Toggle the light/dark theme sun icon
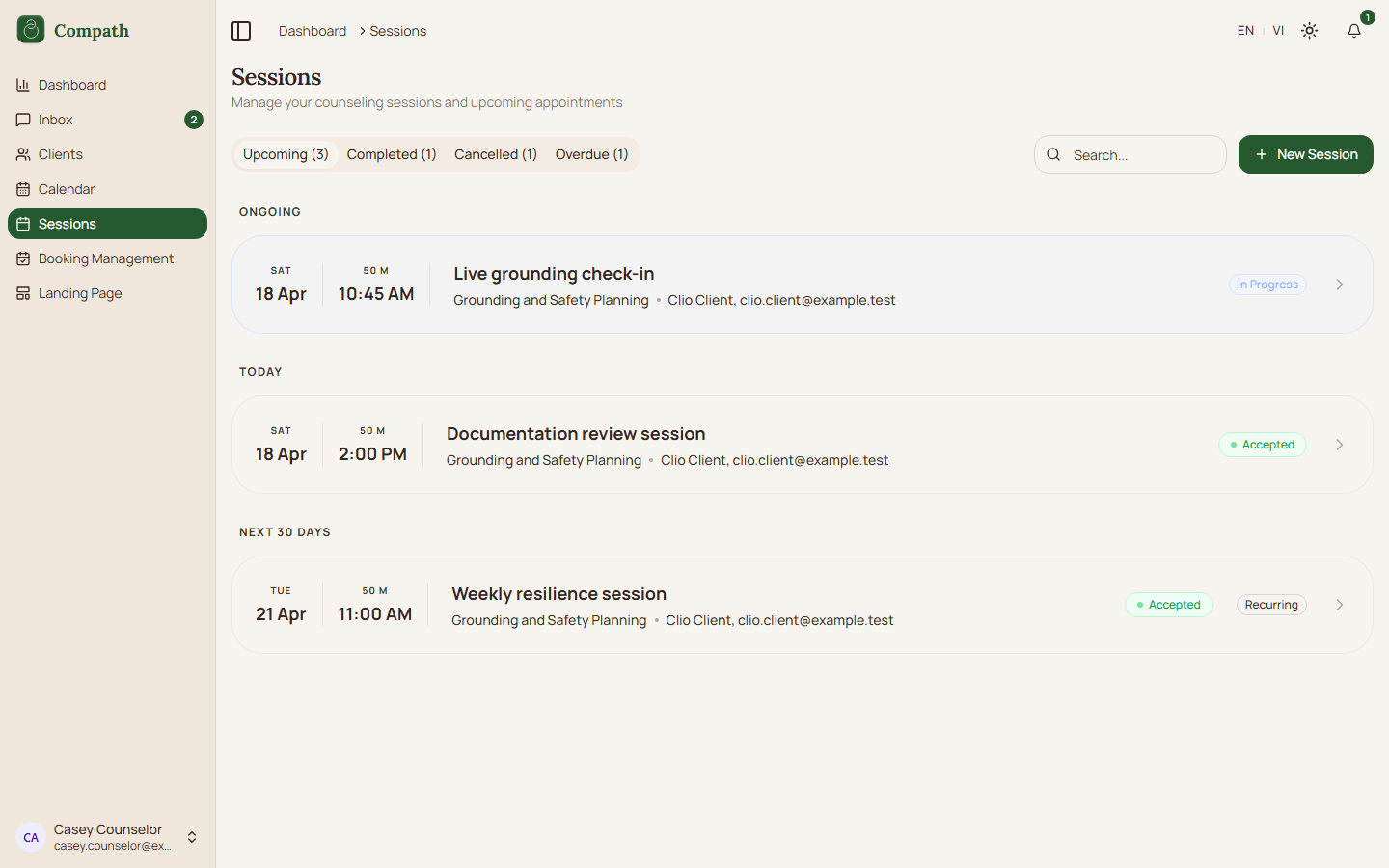Image resolution: width=1389 pixels, height=868 pixels. coord(1309,31)
